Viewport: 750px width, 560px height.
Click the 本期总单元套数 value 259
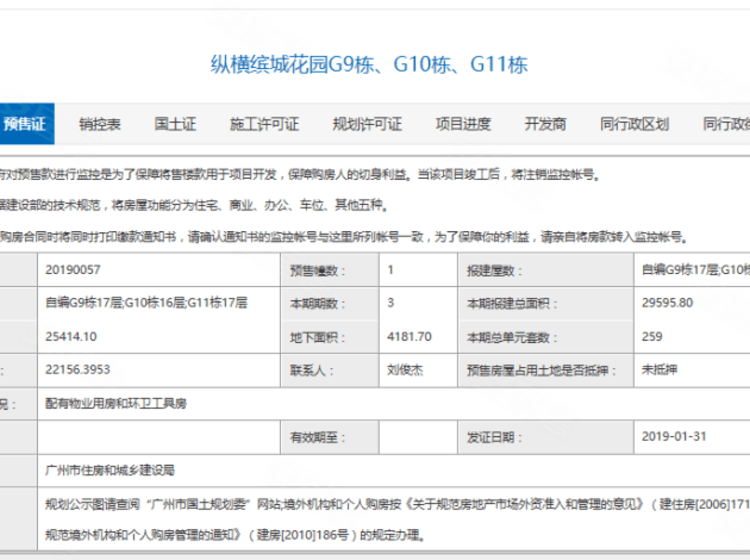[651, 336]
